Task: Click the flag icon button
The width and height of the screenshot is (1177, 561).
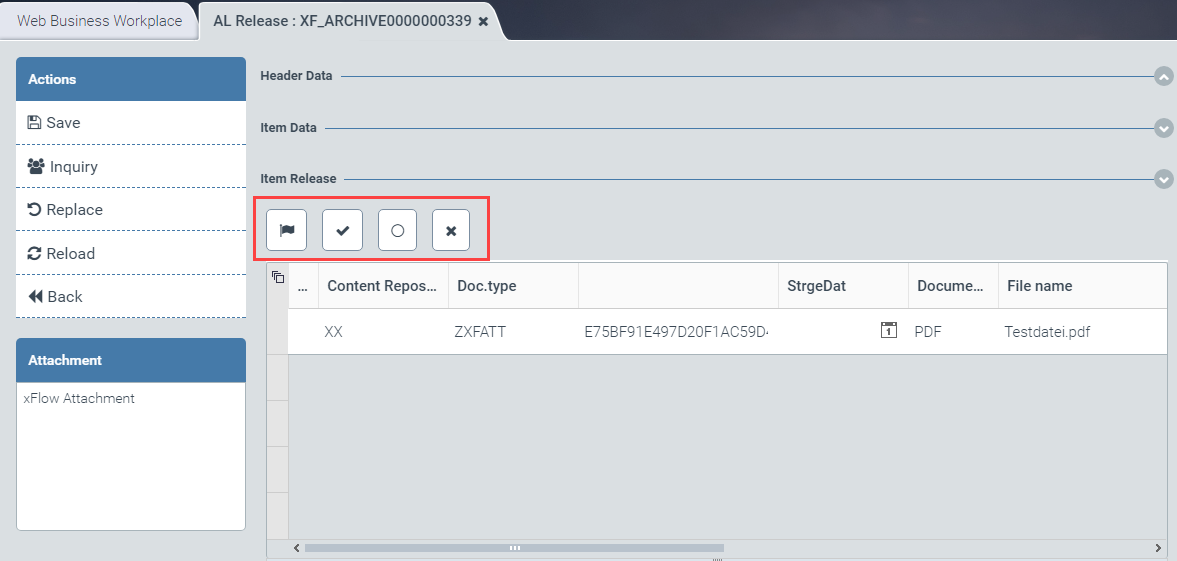Action: (287, 230)
